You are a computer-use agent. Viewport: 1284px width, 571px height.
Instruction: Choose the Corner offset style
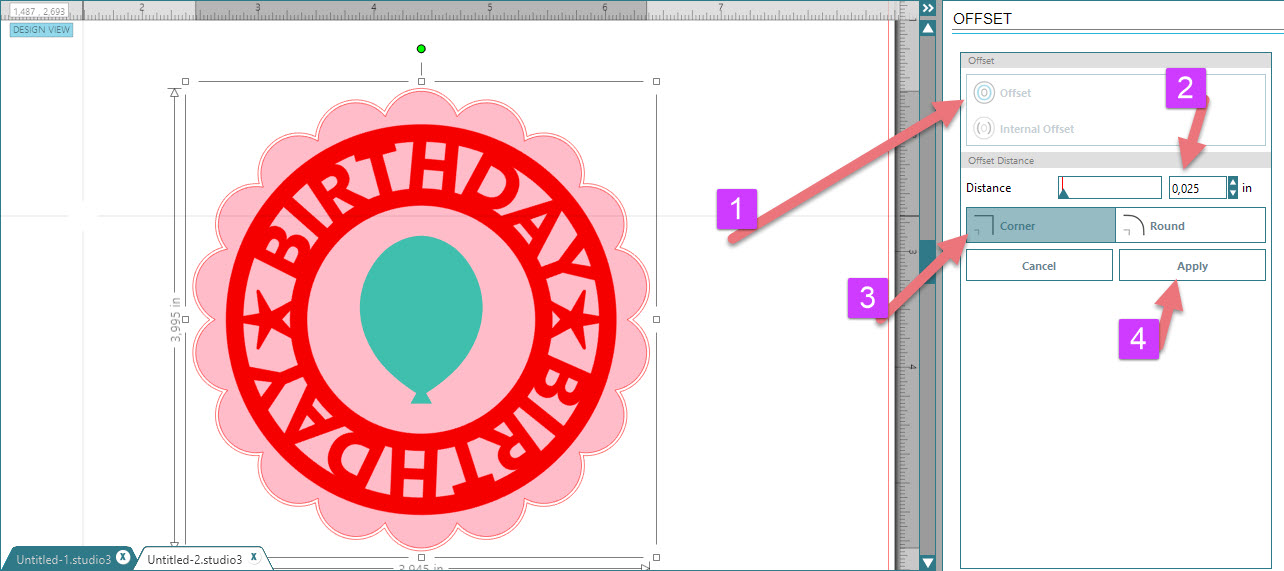coord(1040,225)
